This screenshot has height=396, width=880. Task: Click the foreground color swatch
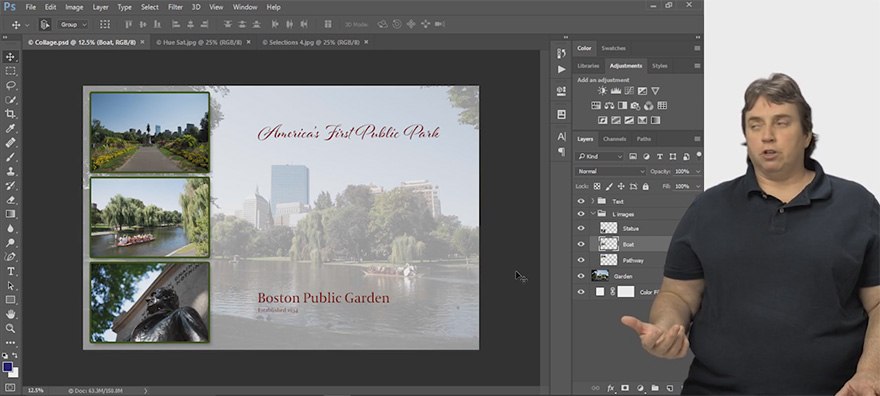tap(8, 367)
